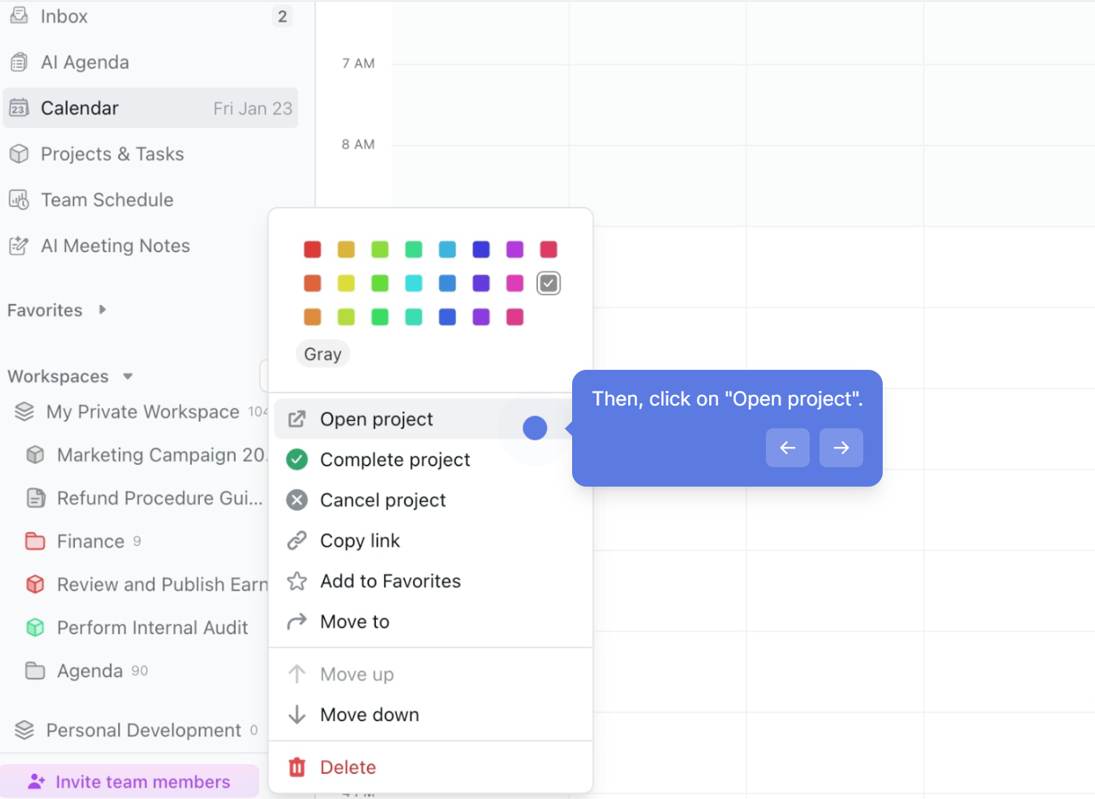Click the Fri Jan 23 date label
Image resolution: width=1095 pixels, height=799 pixels.
click(253, 108)
